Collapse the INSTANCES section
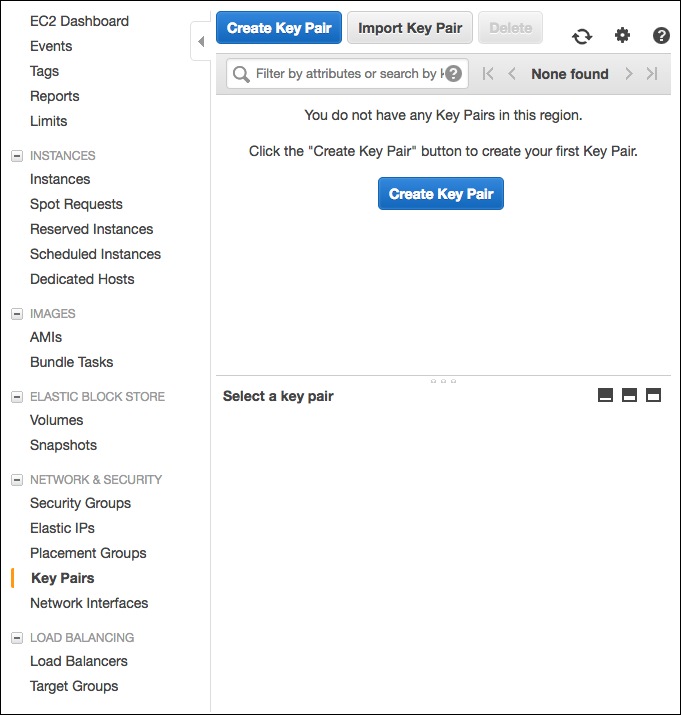This screenshot has width=681, height=715. pos(17,156)
